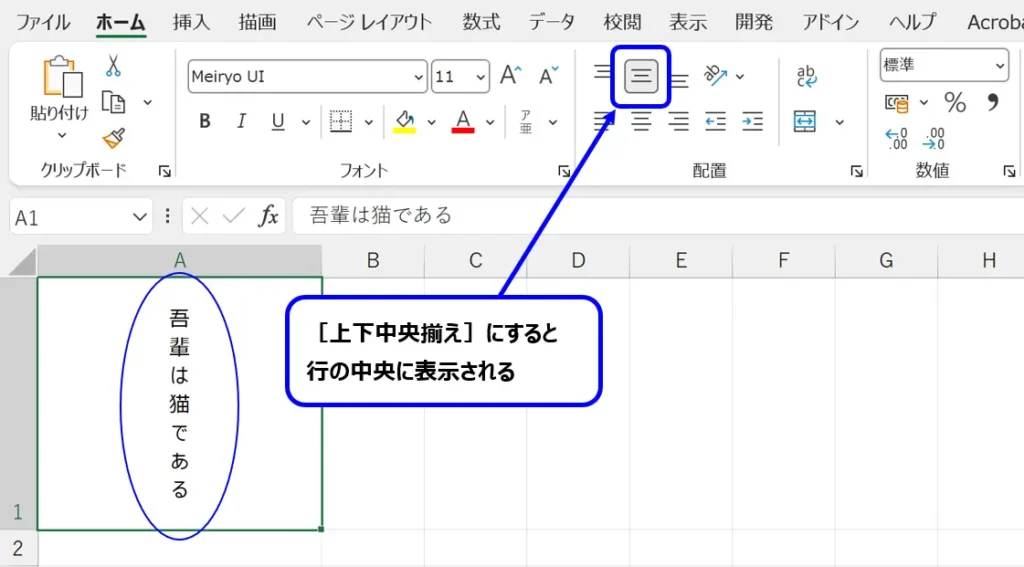Screen dimensions: 1024x567
Task: Apply comma style
Action: click(993, 103)
